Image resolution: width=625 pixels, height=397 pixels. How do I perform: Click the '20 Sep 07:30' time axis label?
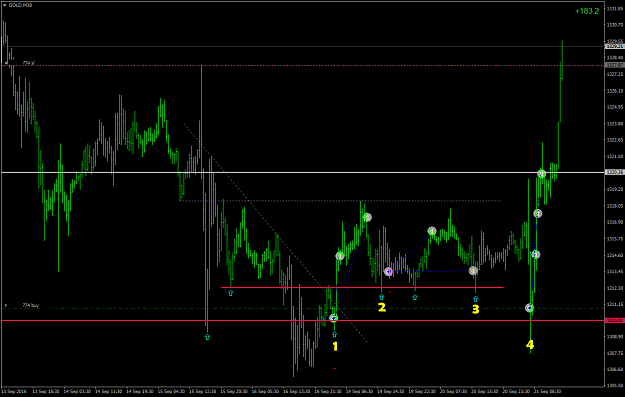[454, 391]
